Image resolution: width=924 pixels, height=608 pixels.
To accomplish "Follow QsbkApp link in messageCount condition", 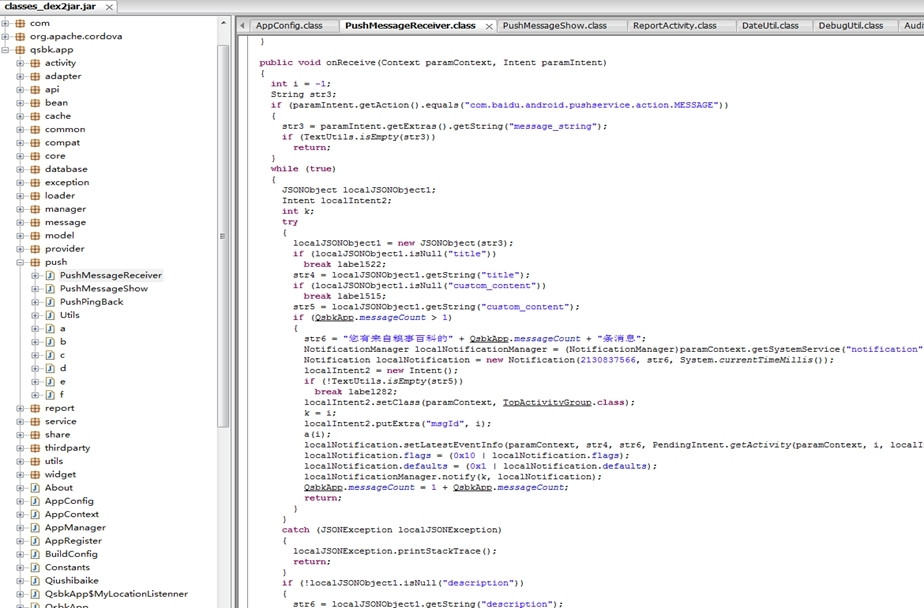I will point(334,318).
